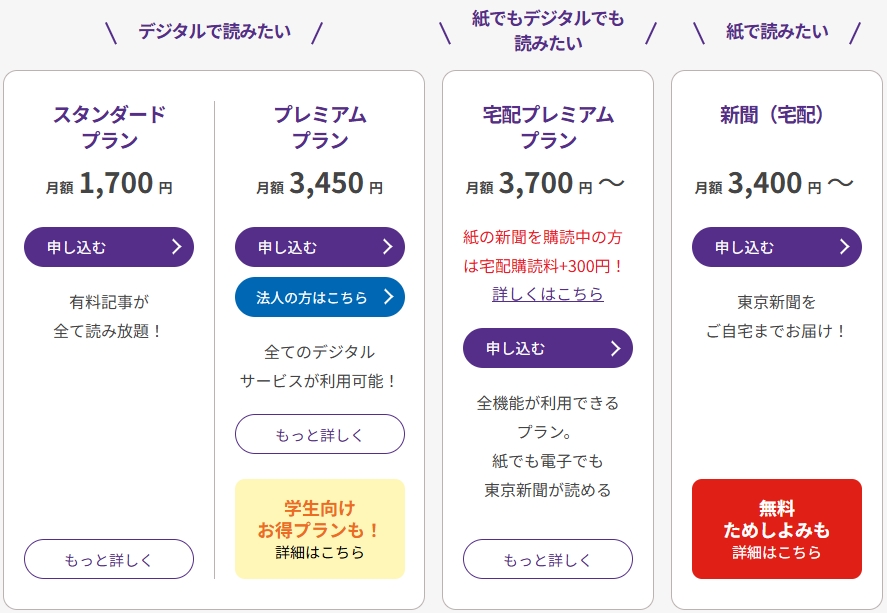This screenshot has width=887, height=613.
Task: Apply for 新聞（宅配）home delivery
Action: [x=776, y=247]
